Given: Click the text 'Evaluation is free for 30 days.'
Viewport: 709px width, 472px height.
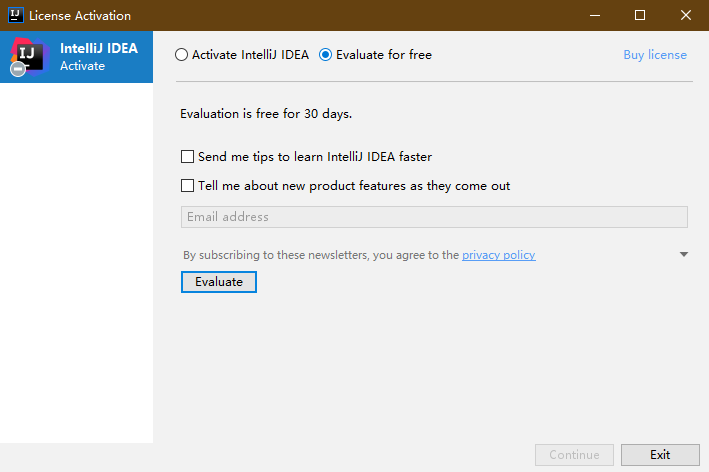Looking at the screenshot, I should coord(266,113).
